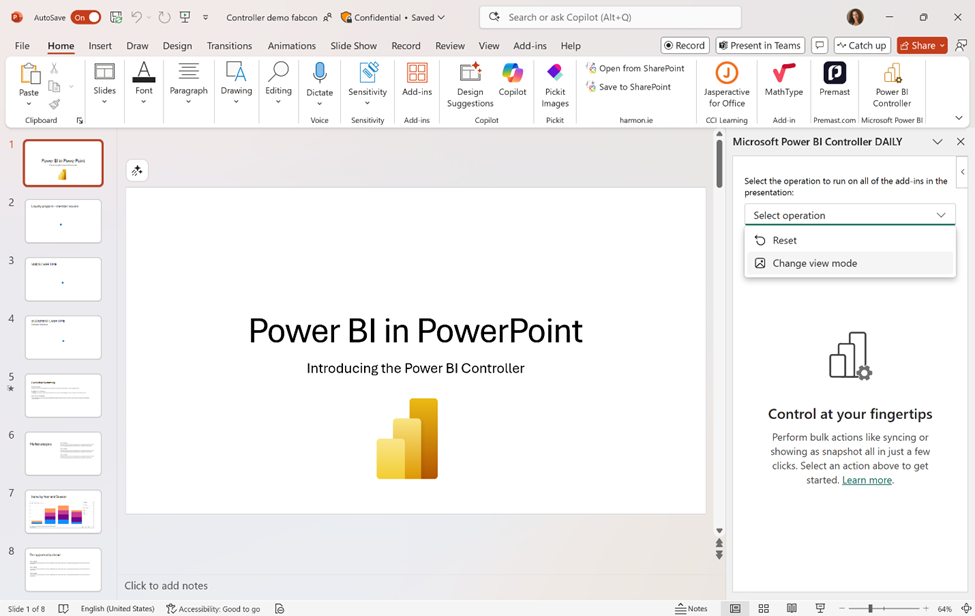Click the Learn more link

pyautogui.click(x=866, y=480)
